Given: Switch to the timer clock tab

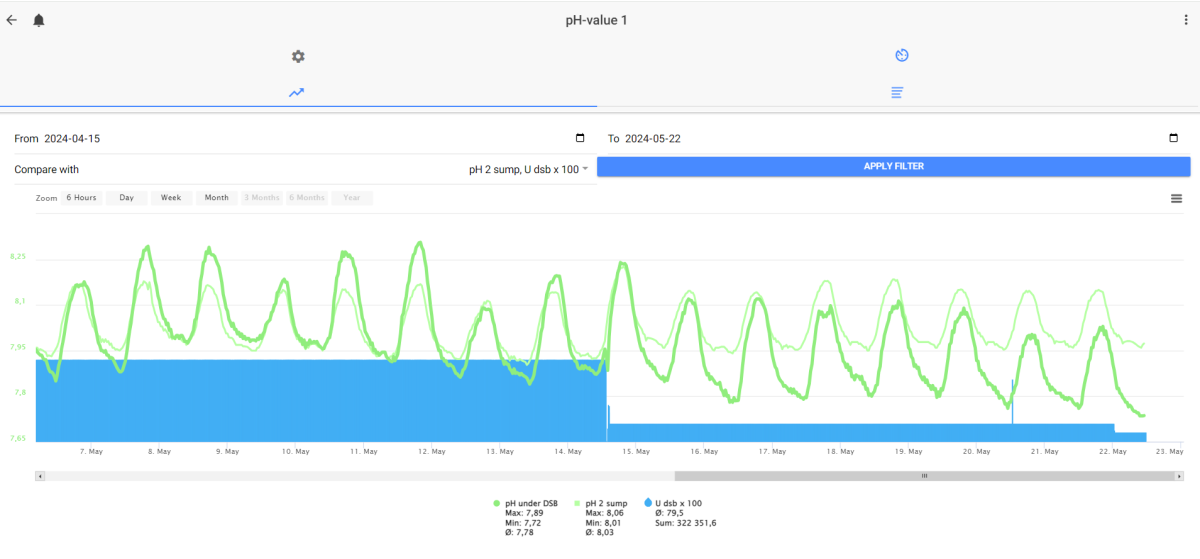Looking at the screenshot, I should coord(901,55).
